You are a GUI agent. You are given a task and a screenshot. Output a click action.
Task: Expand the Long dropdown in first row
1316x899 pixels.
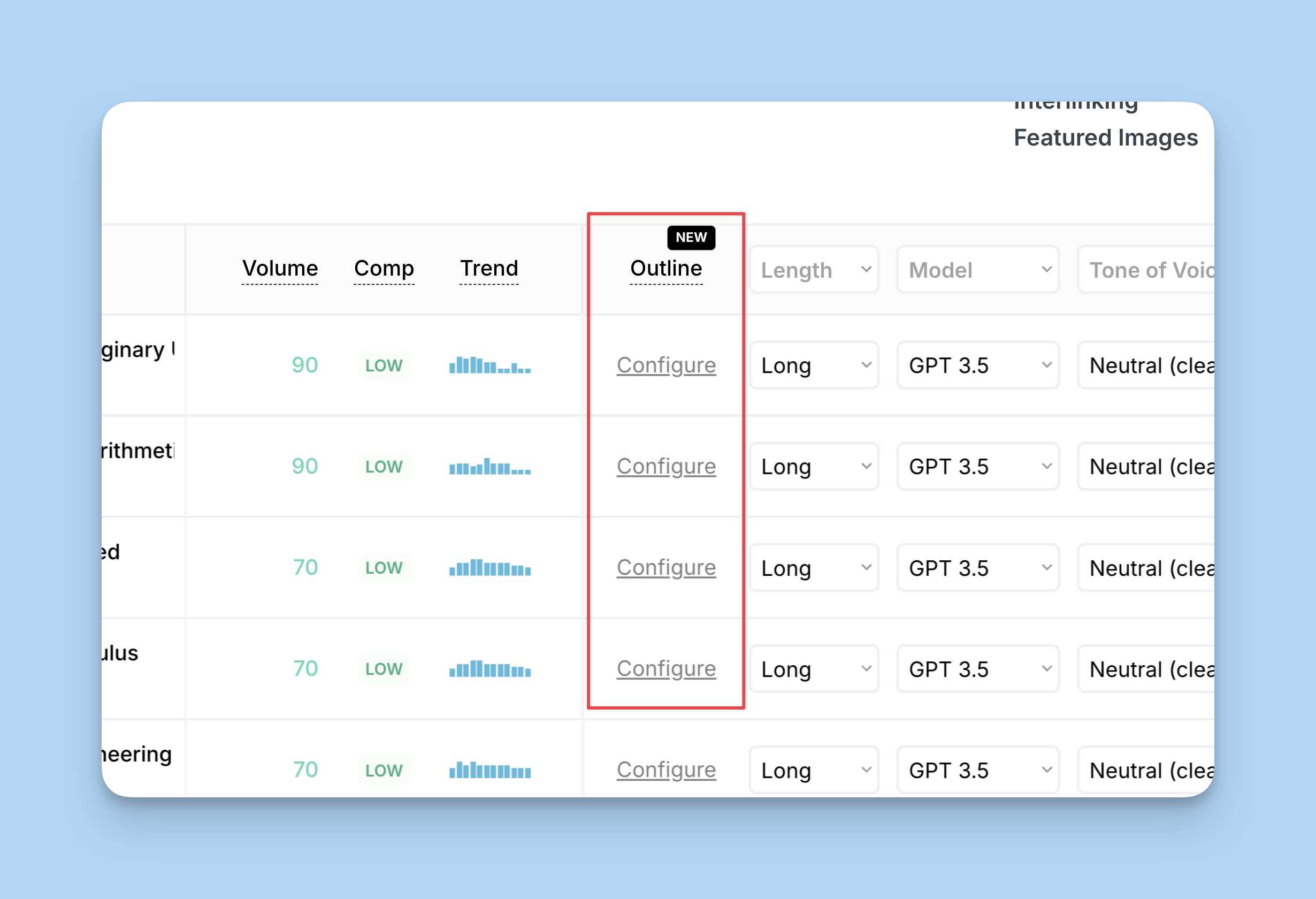click(x=814, y=365)
